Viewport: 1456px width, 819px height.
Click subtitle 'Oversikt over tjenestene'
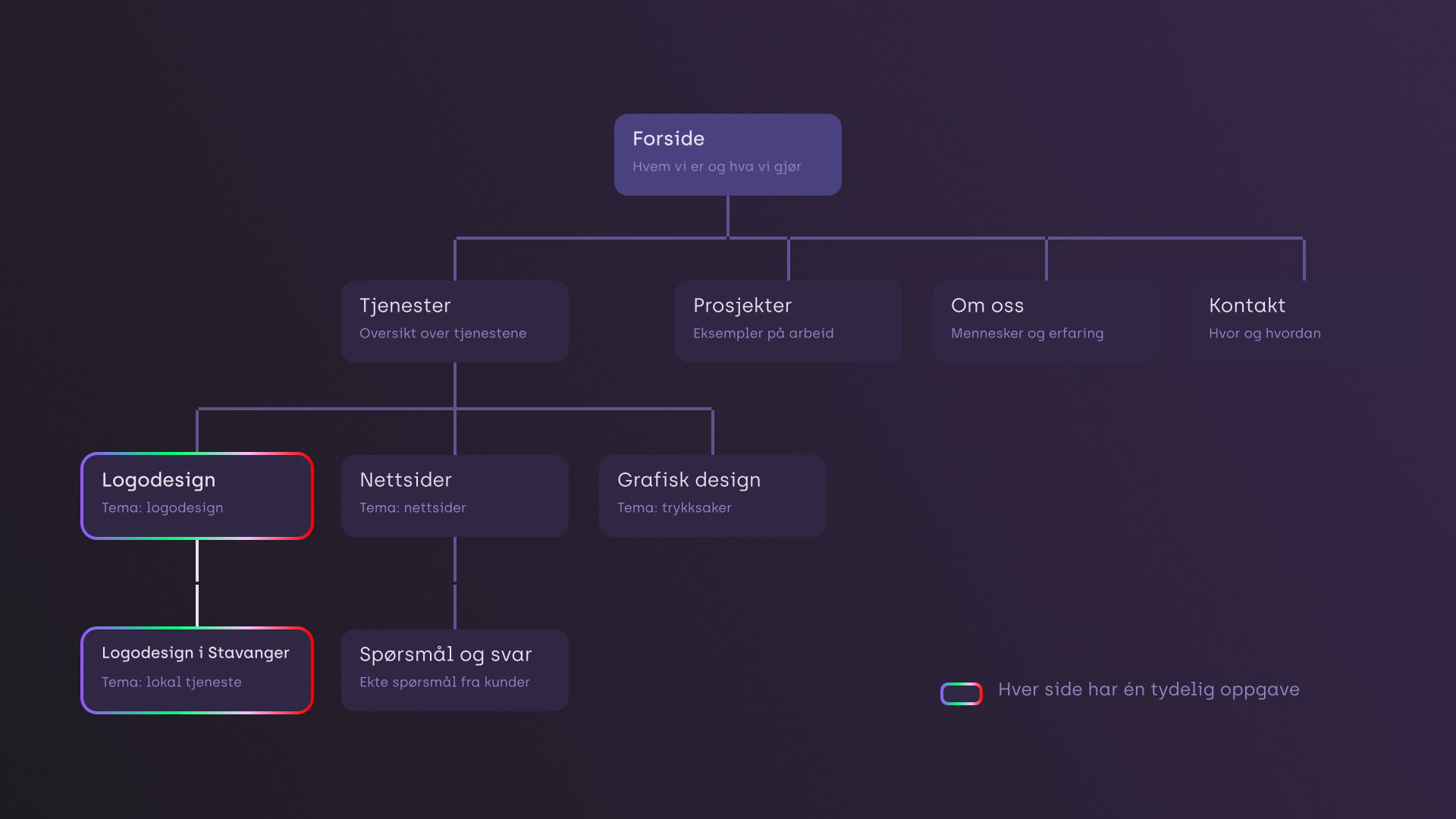point(443,334)
